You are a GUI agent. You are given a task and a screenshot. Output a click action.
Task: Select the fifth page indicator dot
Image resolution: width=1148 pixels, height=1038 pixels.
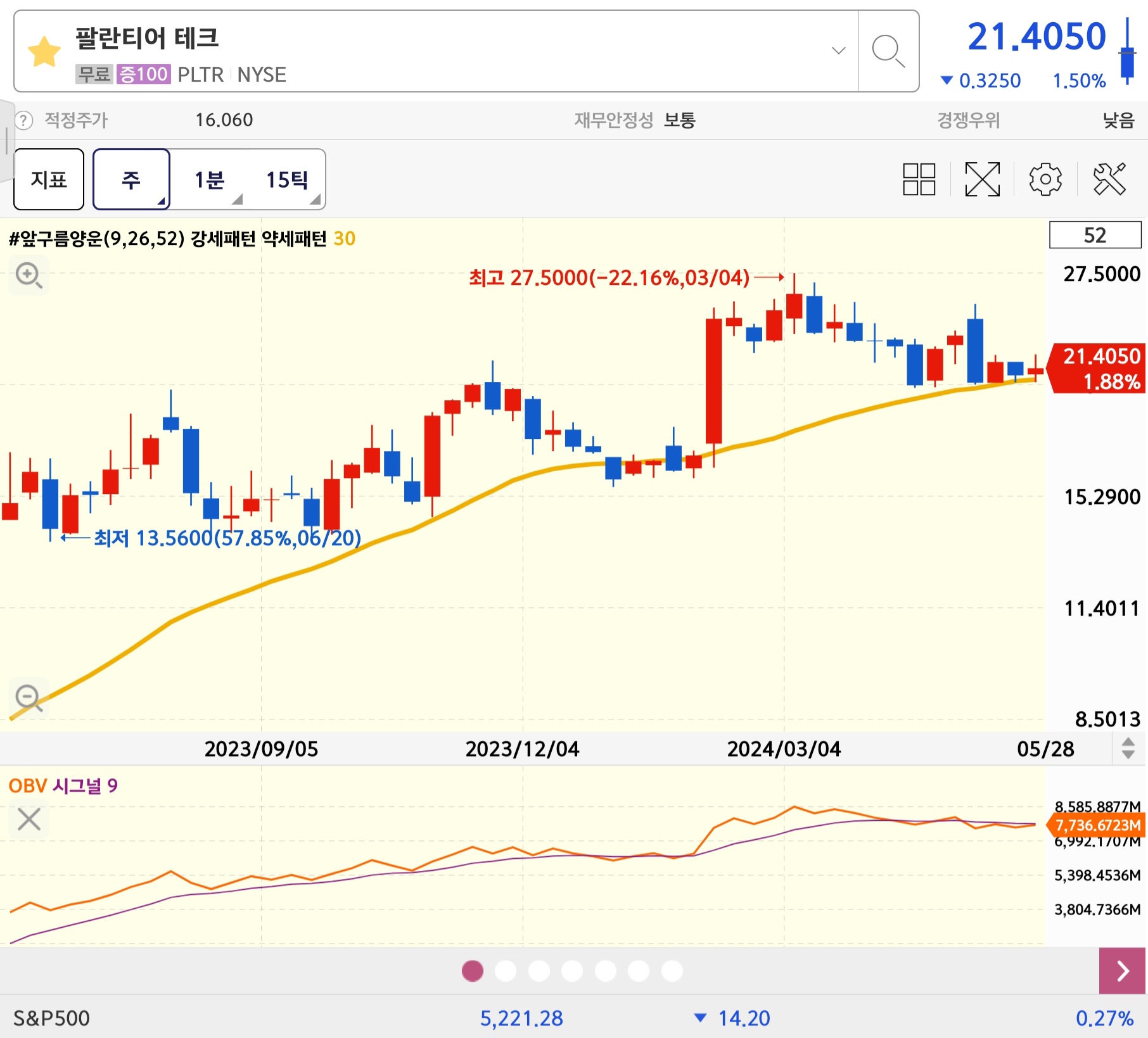click(x=606, y=970)
